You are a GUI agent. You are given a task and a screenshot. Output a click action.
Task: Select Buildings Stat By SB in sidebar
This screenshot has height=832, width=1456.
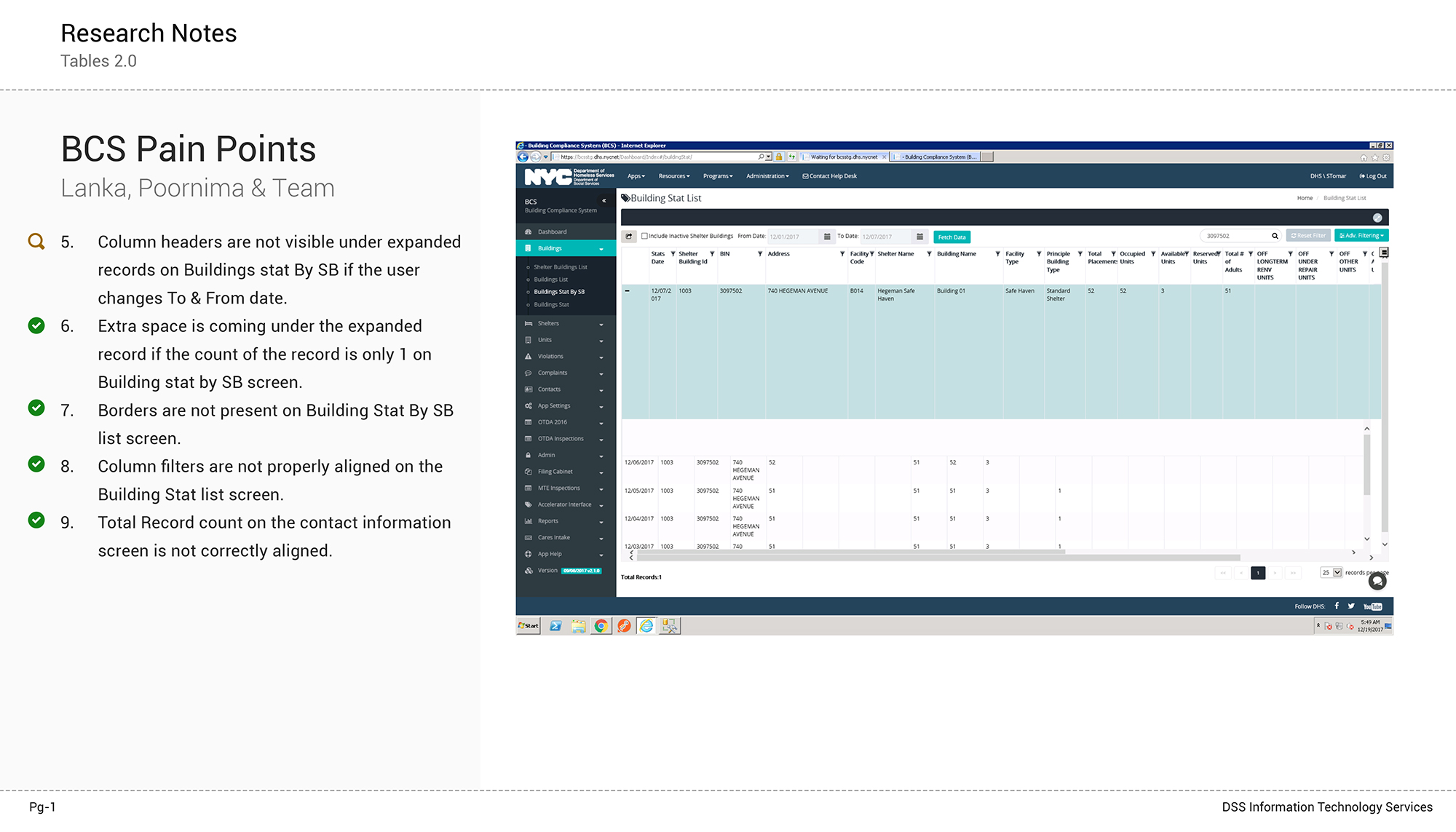coord(559,292)
